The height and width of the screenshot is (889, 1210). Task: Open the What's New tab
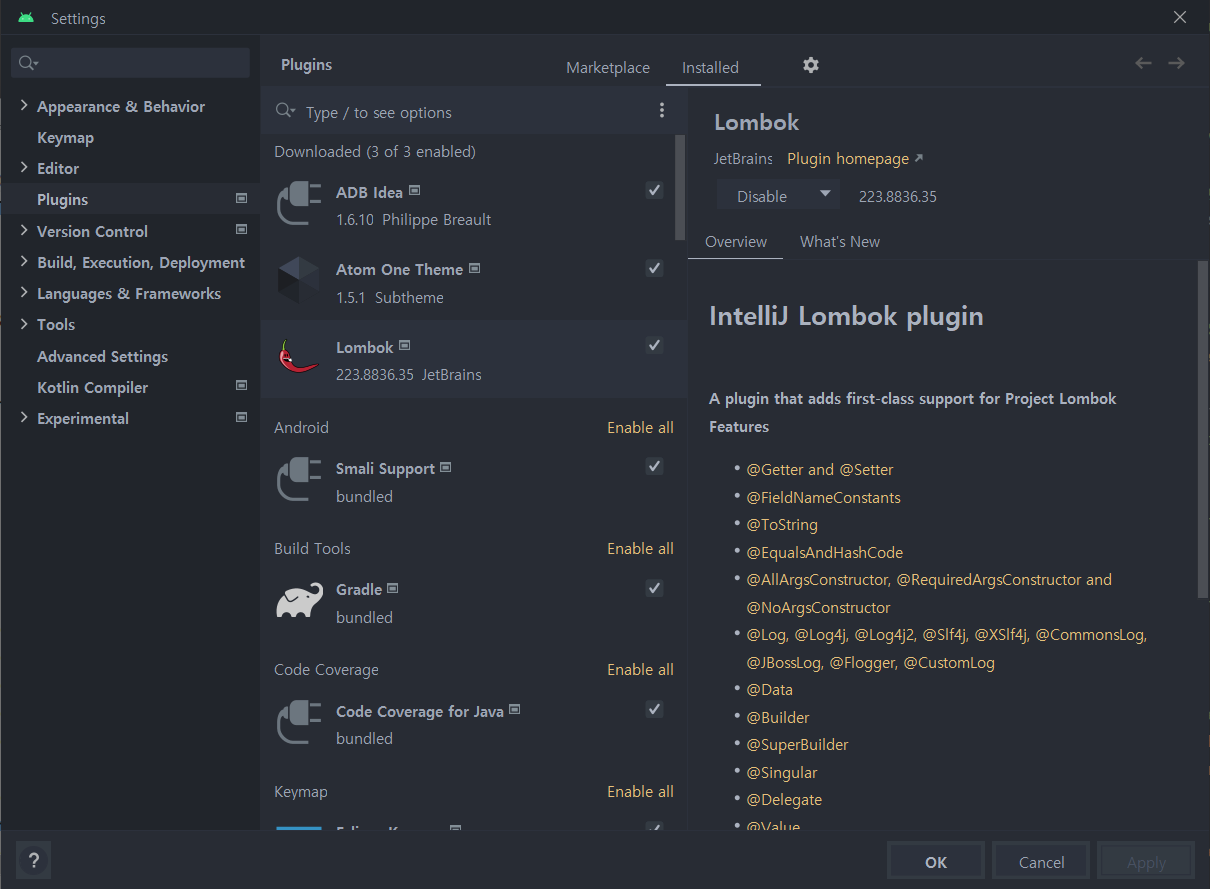click(x=840, y=242)
